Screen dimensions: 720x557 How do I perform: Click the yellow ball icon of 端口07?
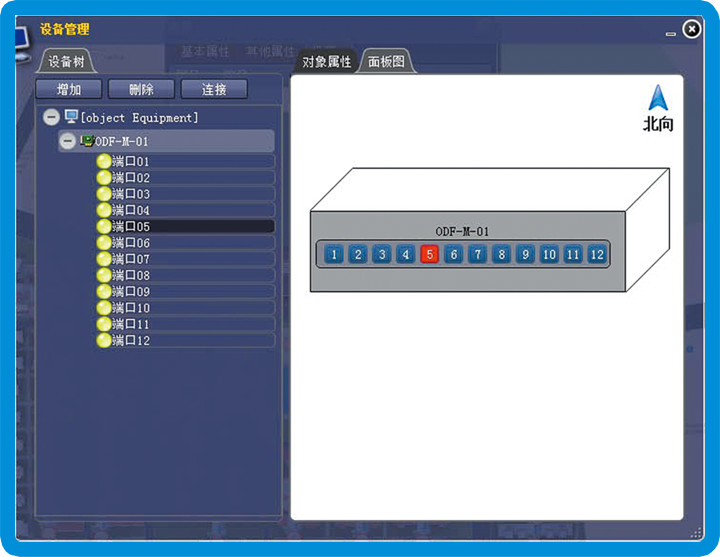pos(104,259)
